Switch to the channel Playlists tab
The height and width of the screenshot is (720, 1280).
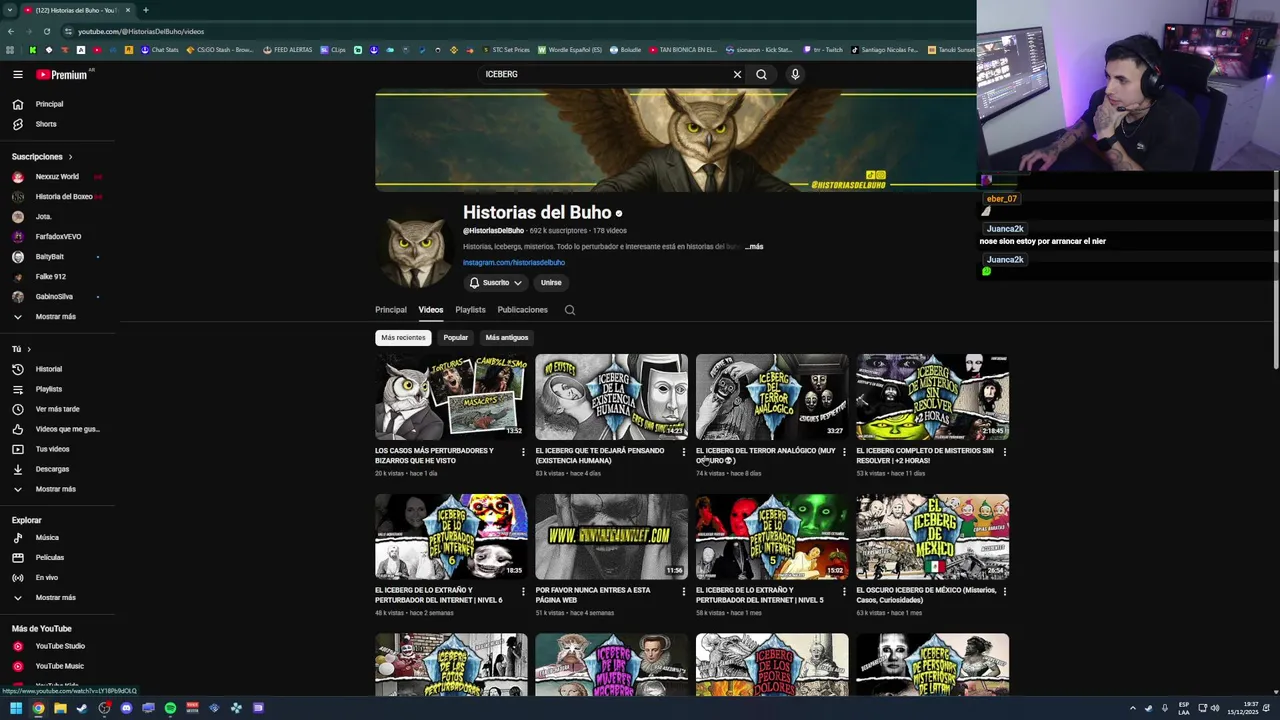(x=470, y=310)
